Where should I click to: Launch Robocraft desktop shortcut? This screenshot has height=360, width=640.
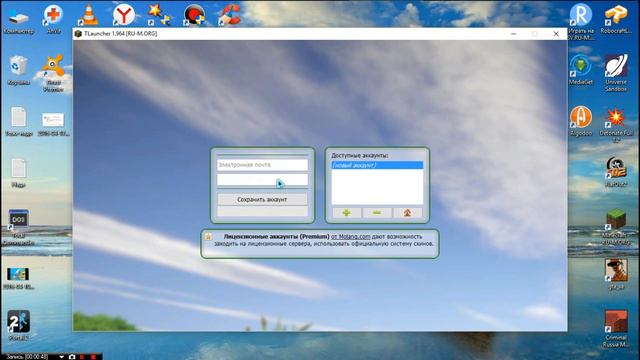[x=616, y=19]
